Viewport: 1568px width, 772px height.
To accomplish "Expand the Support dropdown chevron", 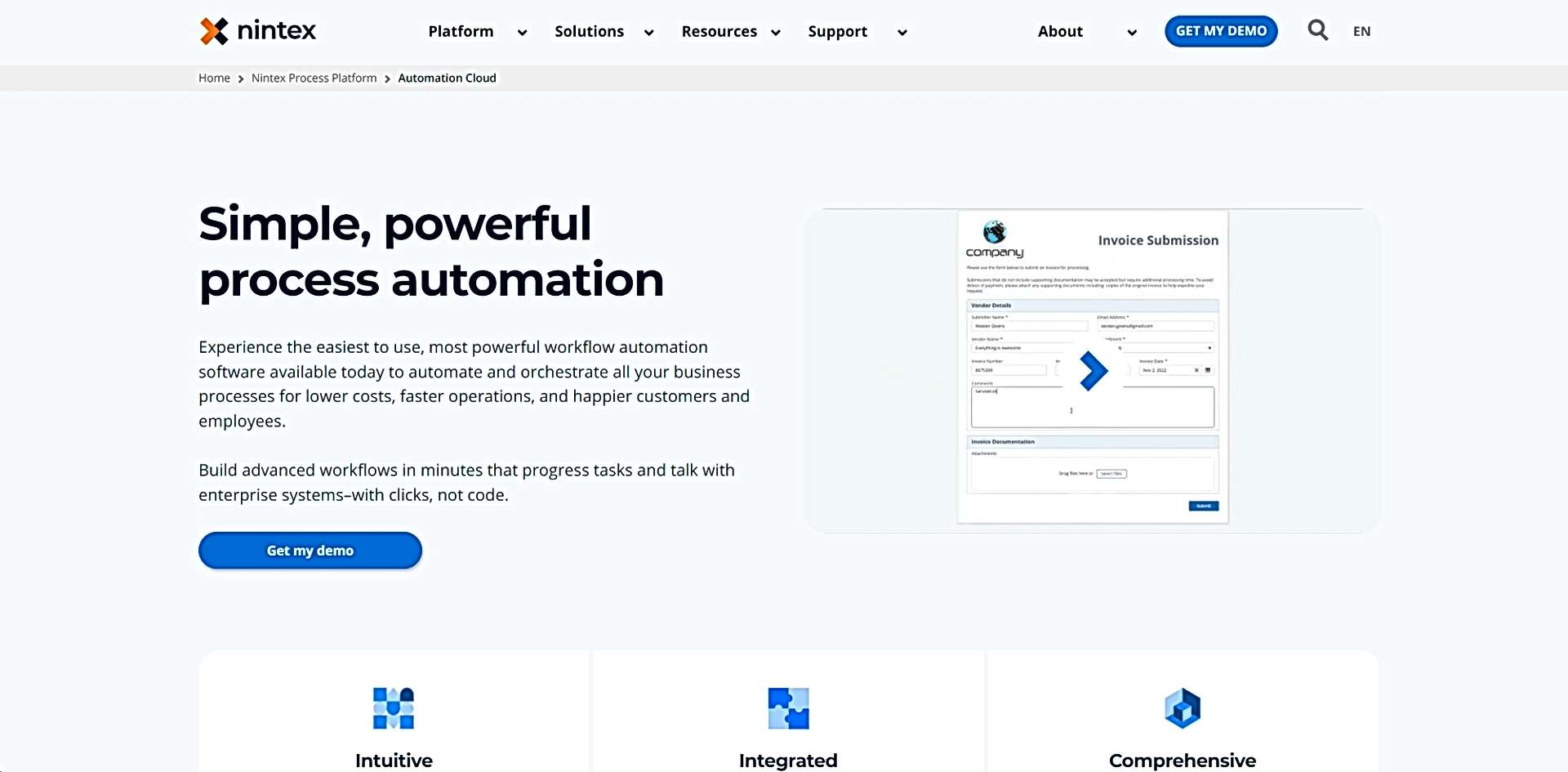I will pos(902,33).
